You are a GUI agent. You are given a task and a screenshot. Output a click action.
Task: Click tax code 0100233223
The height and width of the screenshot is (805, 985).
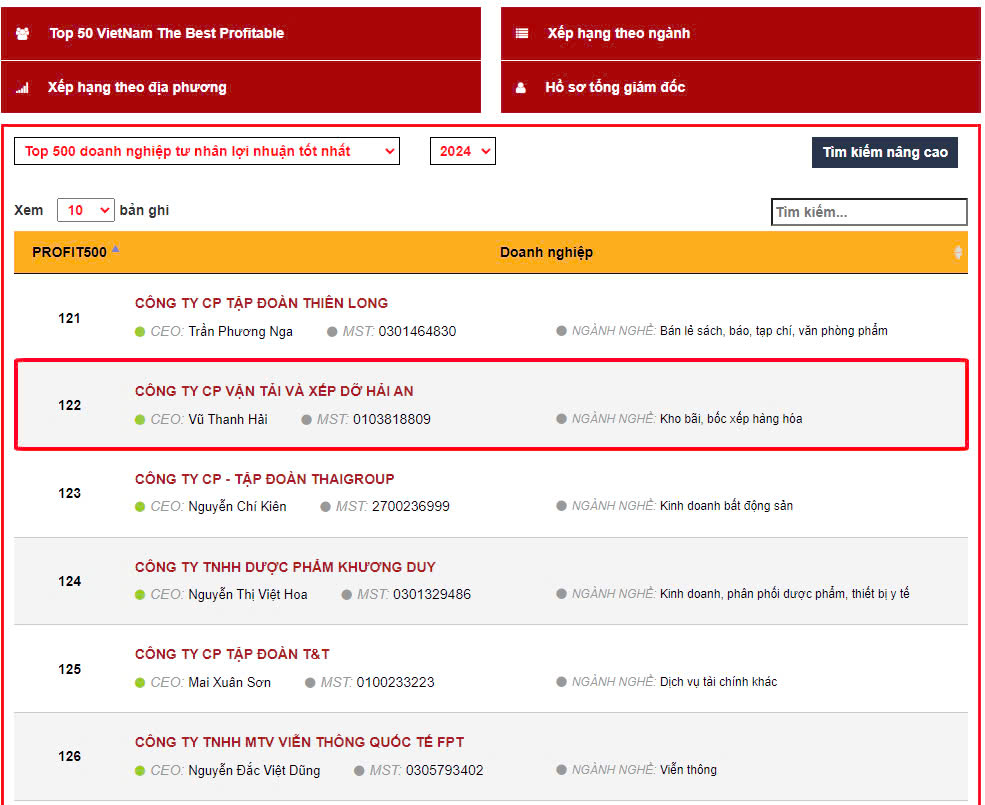tap(396, 682)
